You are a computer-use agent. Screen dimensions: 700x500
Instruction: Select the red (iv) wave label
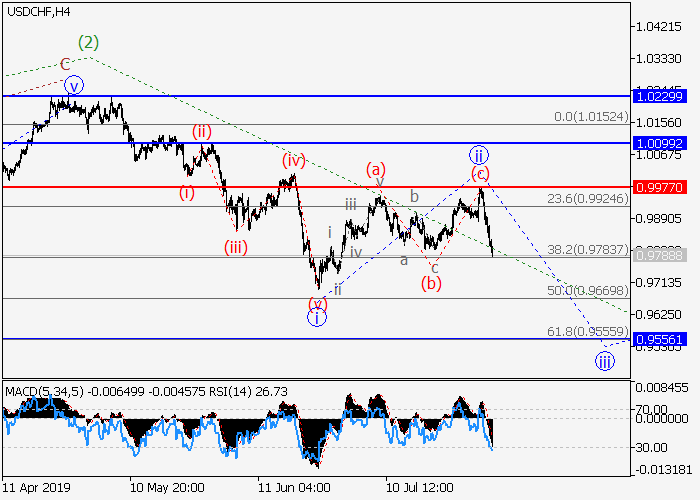(x=293, y=160)
